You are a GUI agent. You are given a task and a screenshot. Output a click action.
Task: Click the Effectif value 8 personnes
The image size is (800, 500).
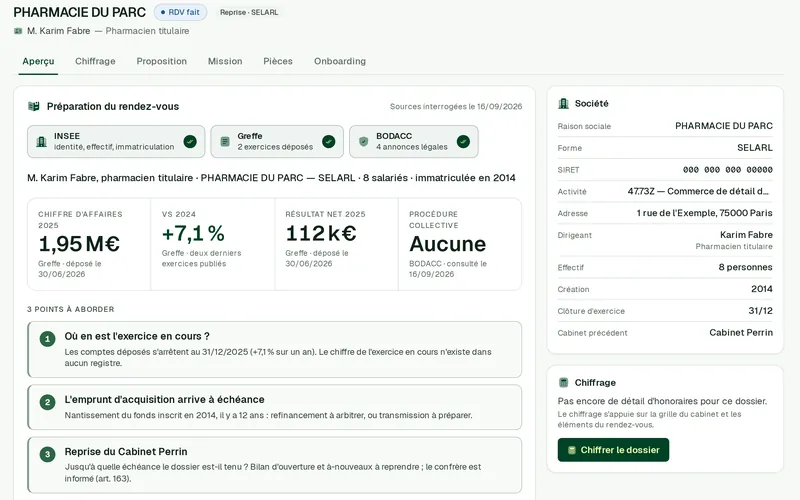click(745, 267)
